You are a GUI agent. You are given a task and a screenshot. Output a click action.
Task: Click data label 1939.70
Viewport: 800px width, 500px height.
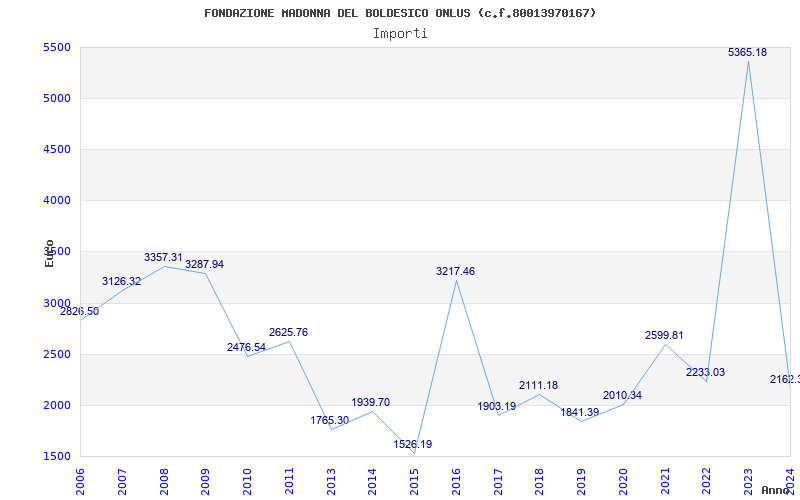click(370, 402)
